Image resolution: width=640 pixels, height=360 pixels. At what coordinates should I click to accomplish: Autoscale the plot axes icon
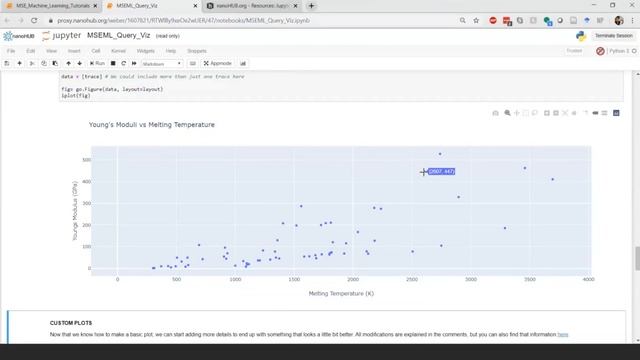pos(565,113)
